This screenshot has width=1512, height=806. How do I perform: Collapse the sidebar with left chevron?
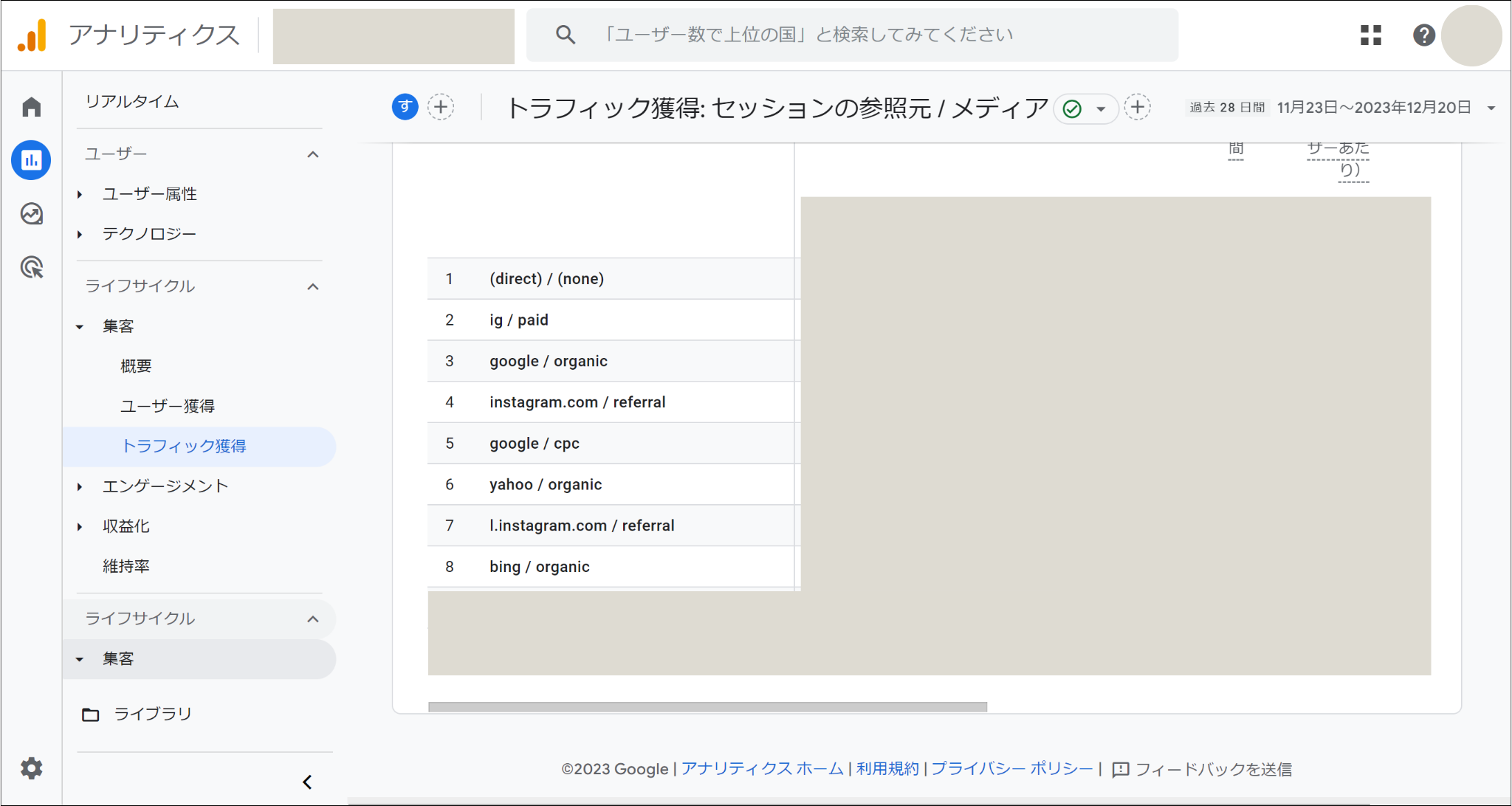pos(307,782)
